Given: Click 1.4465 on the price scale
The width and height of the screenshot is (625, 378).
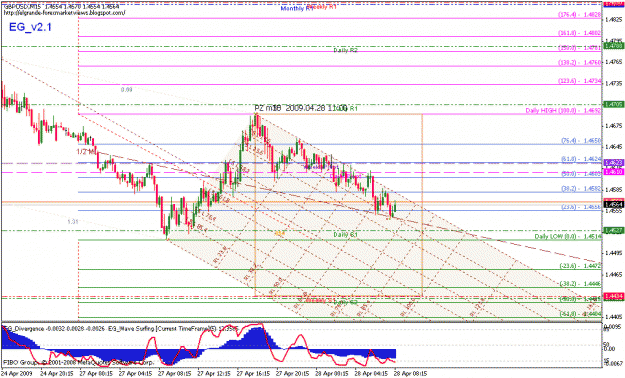Looking at the screenshot, I should pos(614,275).
